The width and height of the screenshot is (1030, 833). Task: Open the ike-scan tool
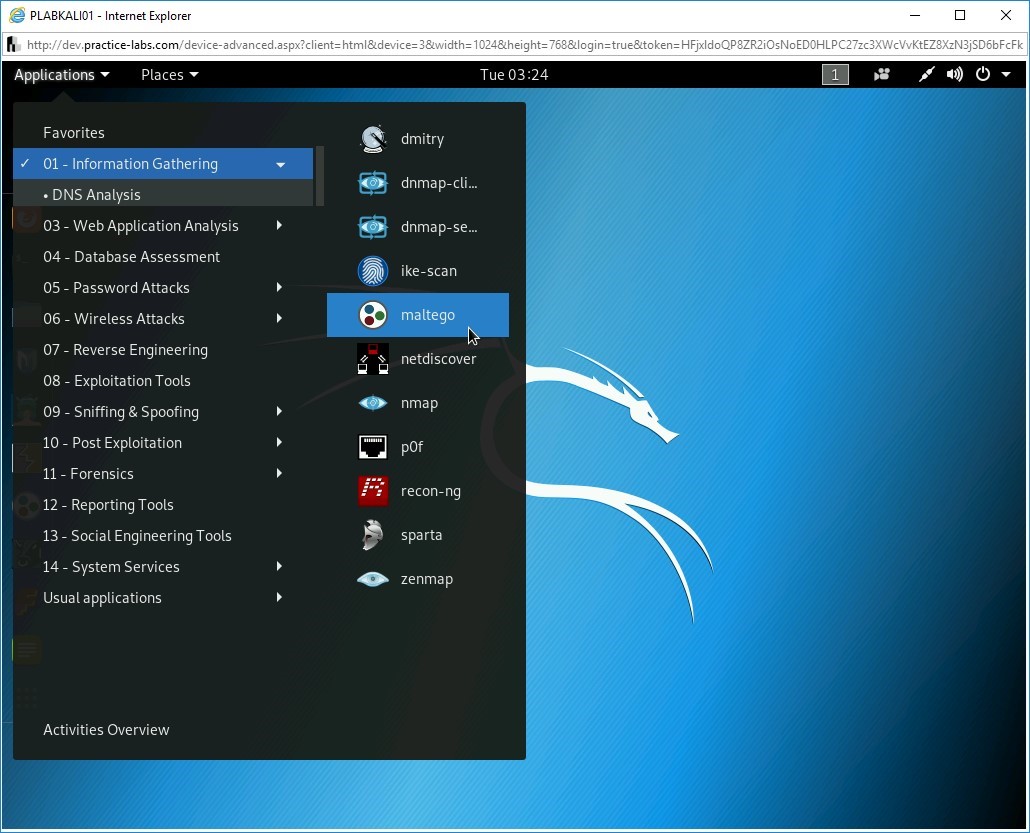coord(428,271)
